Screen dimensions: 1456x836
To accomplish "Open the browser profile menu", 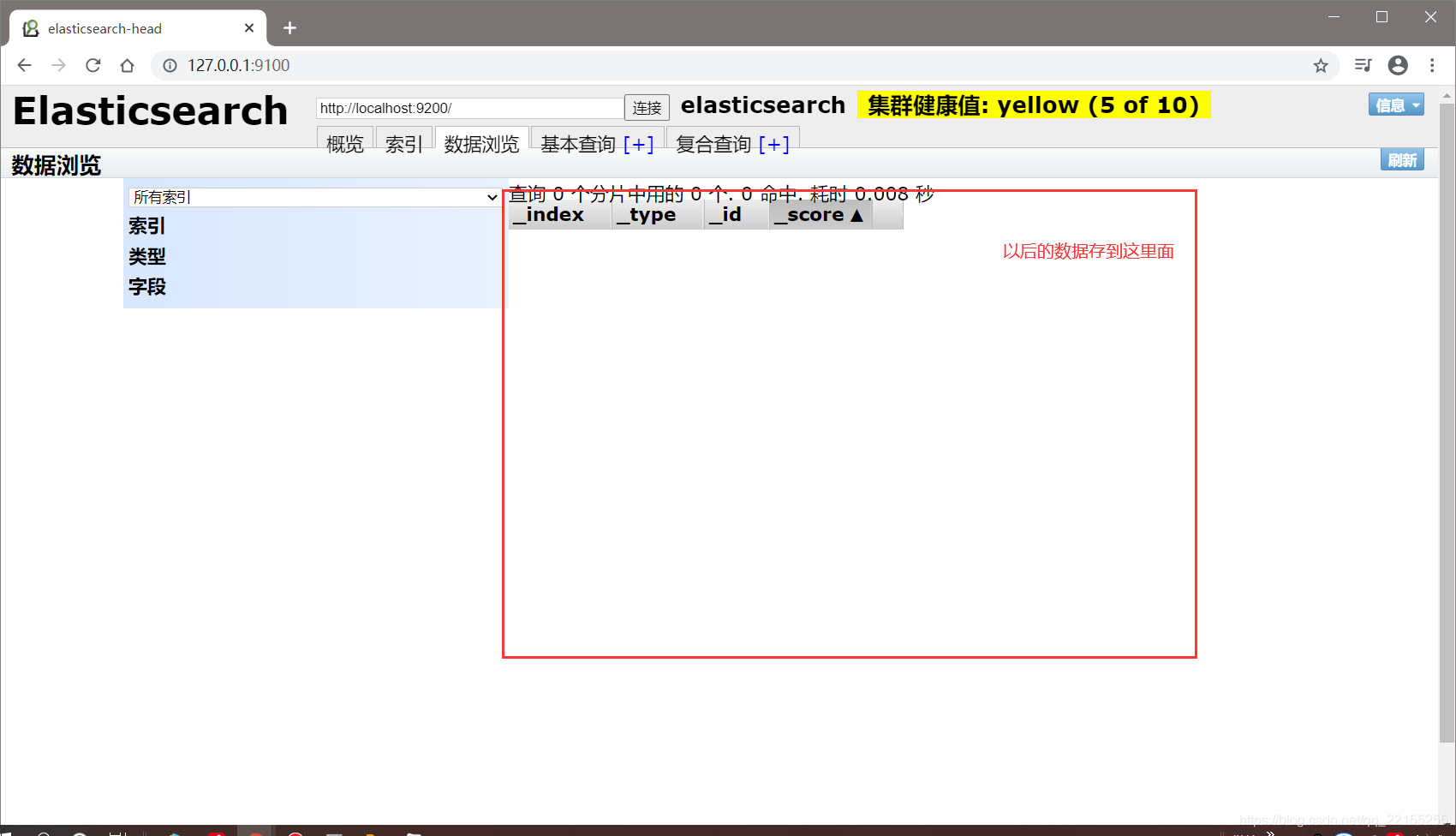I will click(x=1398, y=65).
